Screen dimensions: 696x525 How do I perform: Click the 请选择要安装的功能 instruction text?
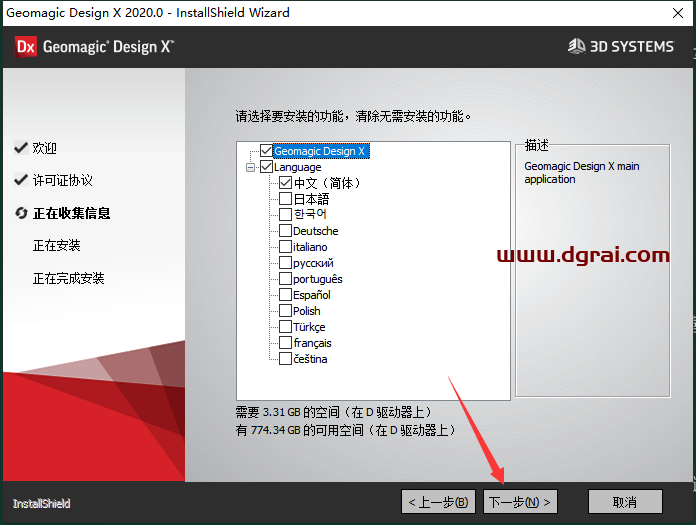pyautogui.click(x=353, y=116)
